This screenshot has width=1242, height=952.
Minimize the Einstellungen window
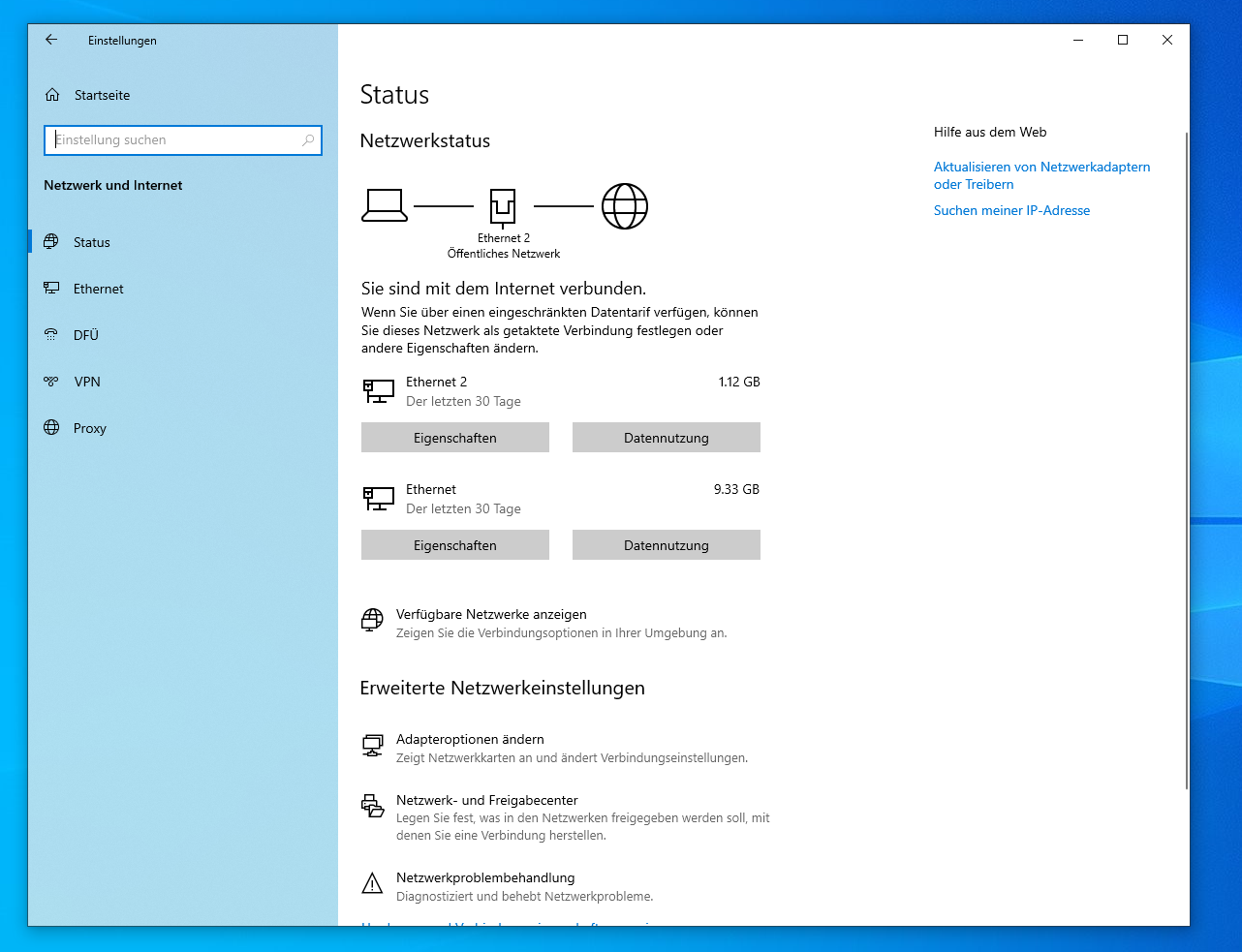[1078, 40]
